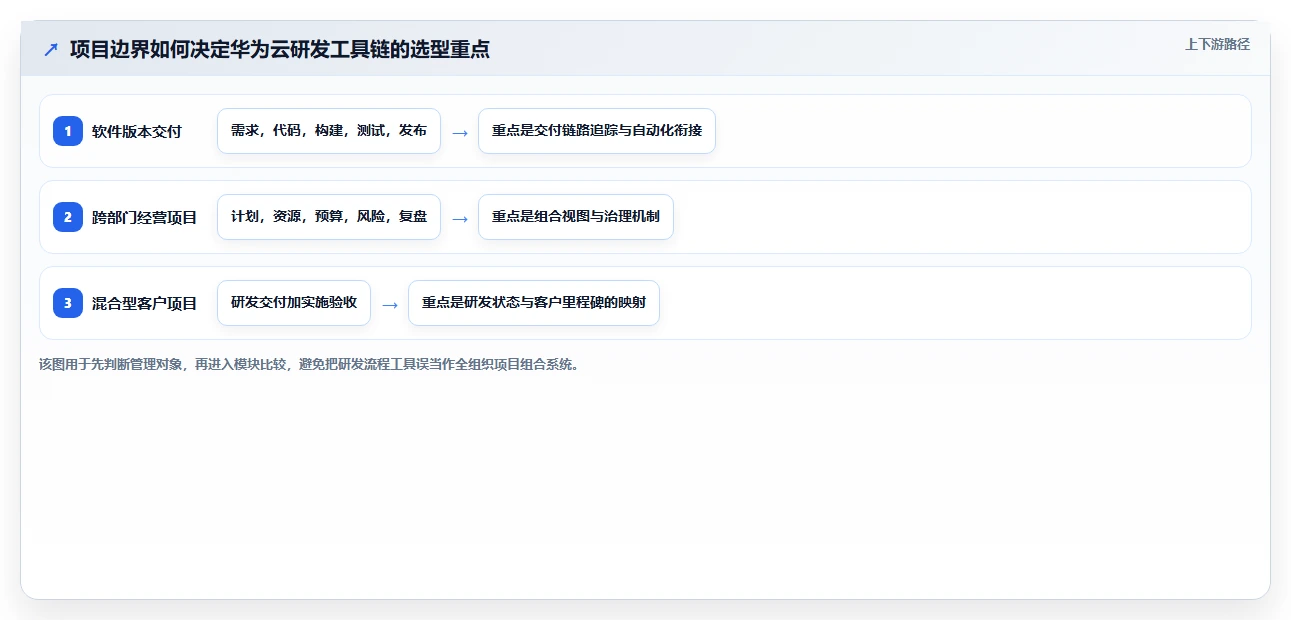Click the 上下游路径 label in the header
This screenshot has width=1291, height=620.
[1217, 44]
